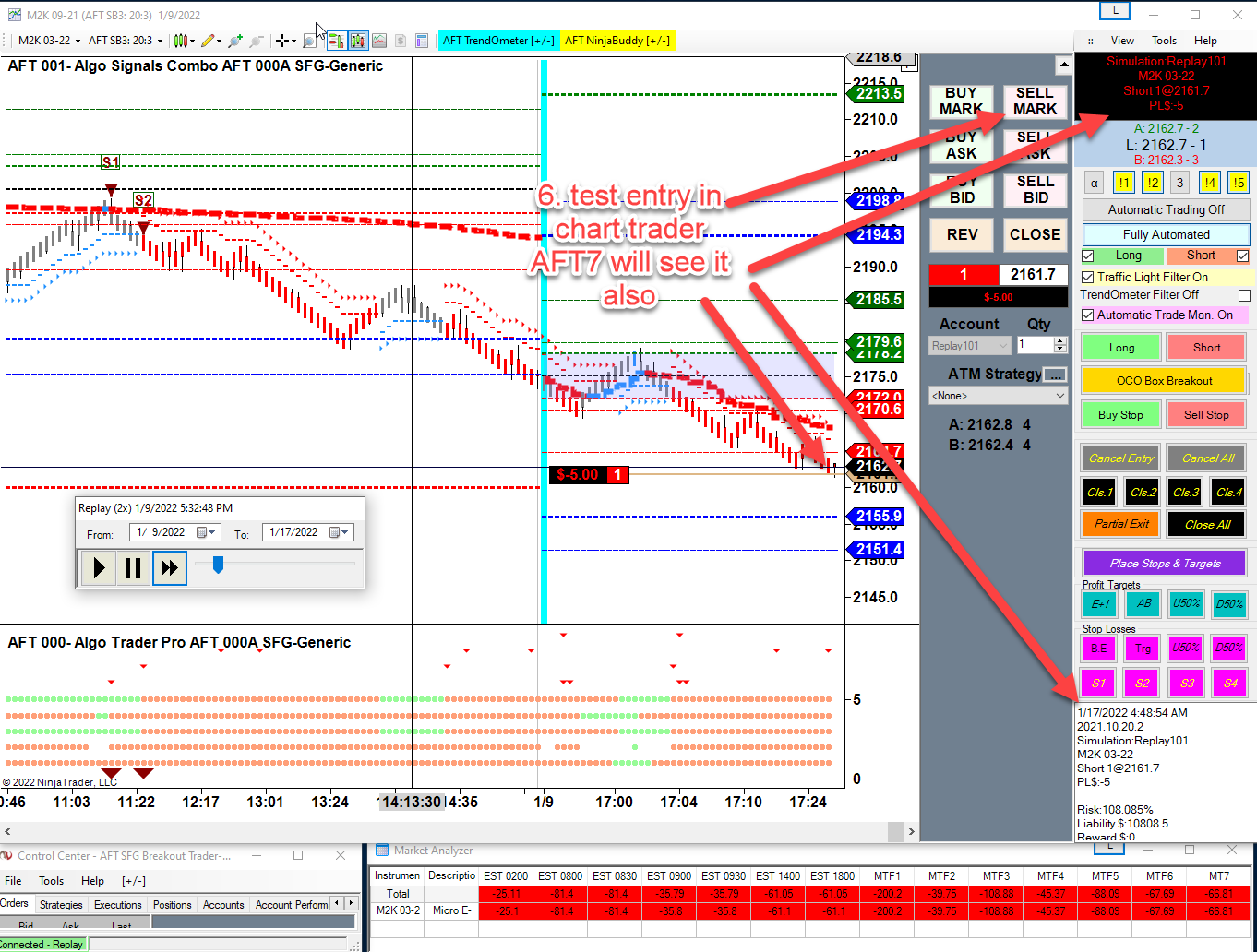Enable the TrendOmeter Filter checkbox
1257x952 pixels.
click(1244, 295)
